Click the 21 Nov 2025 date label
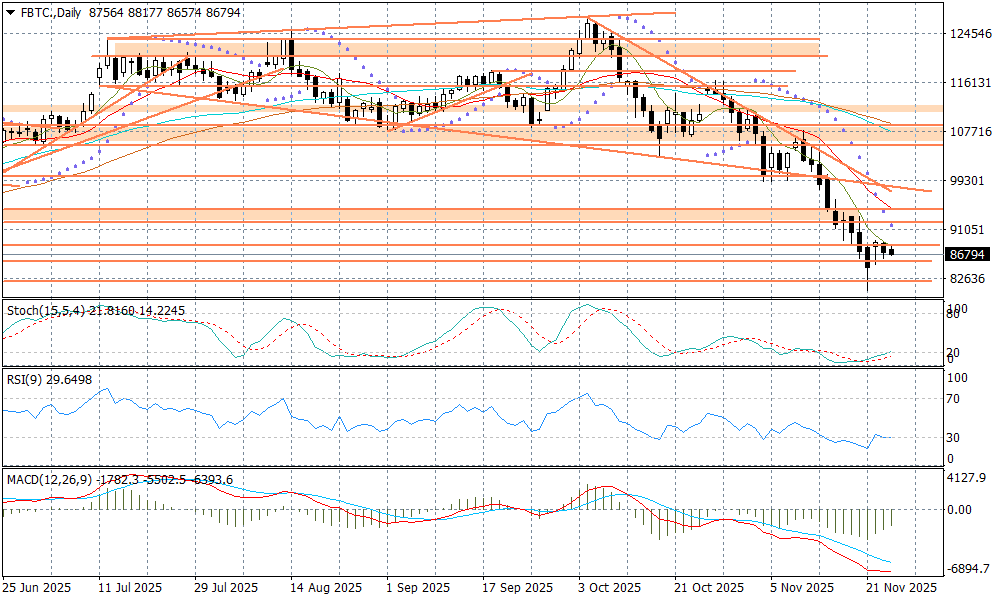 click(903, 588)
